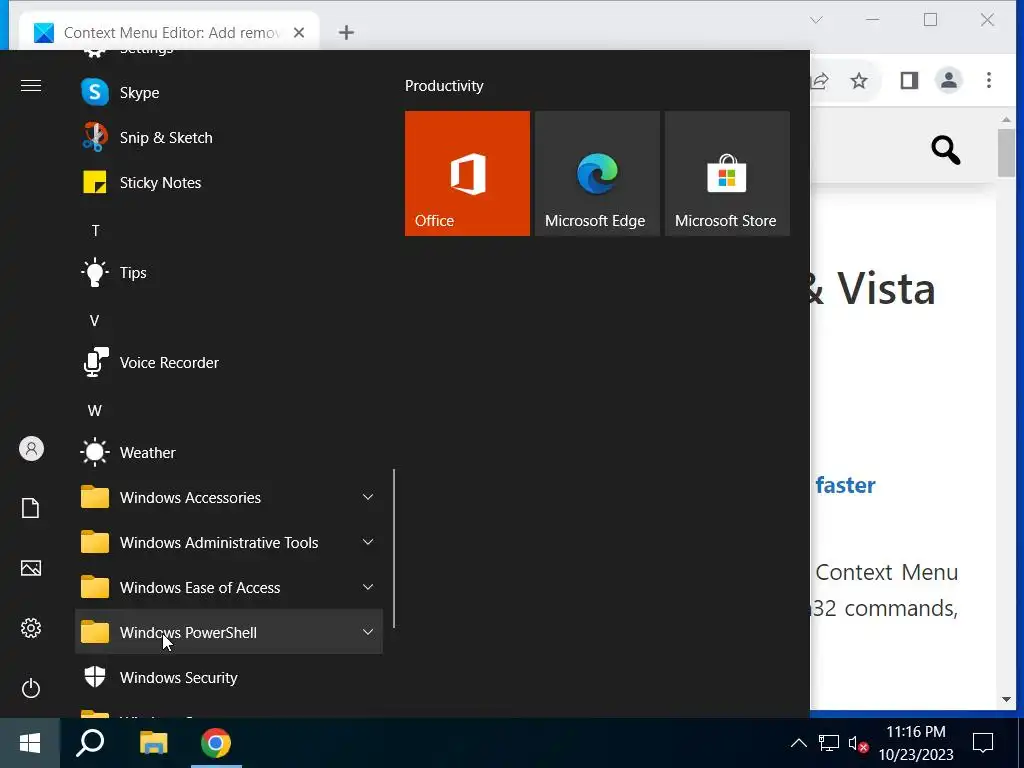Launch Voice Recorder
The width and height of the screenshot is (1024, 768).
pos(229,363)
